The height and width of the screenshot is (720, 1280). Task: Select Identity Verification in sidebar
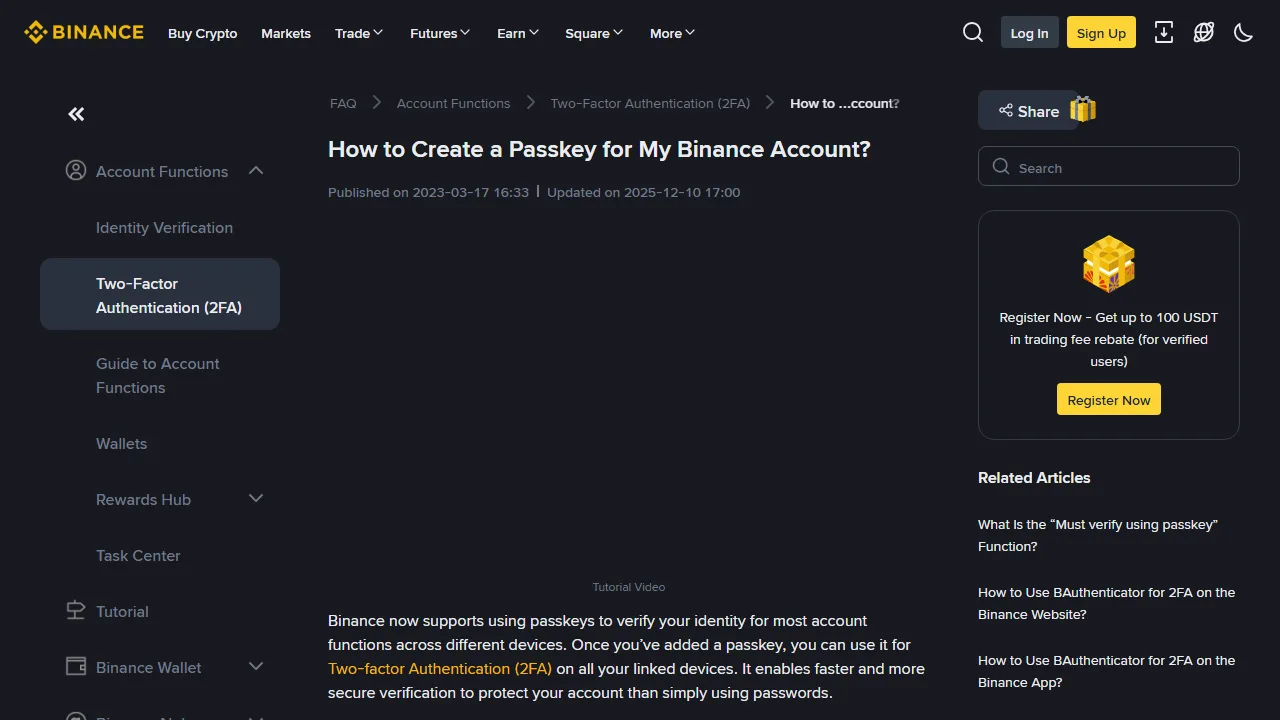164,228
